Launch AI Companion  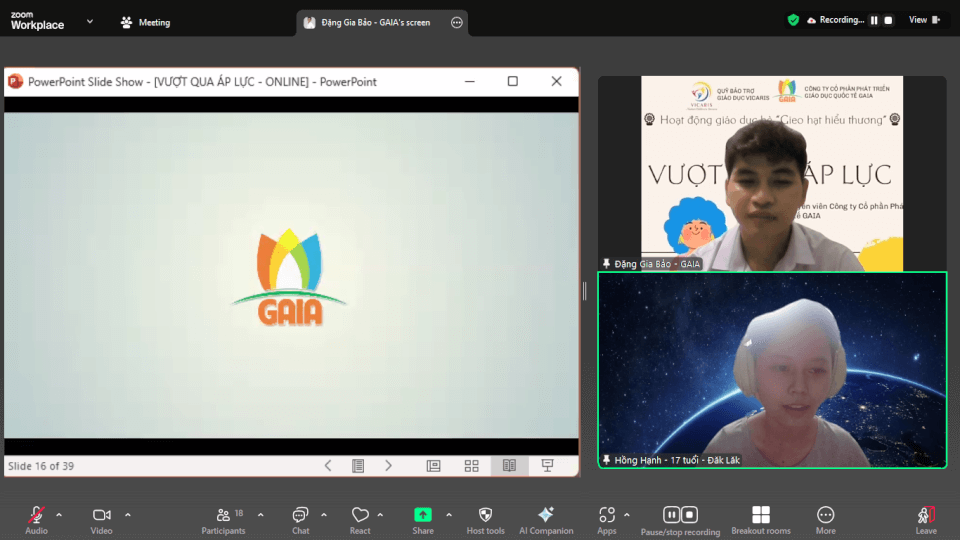click(x=546, y=520)
